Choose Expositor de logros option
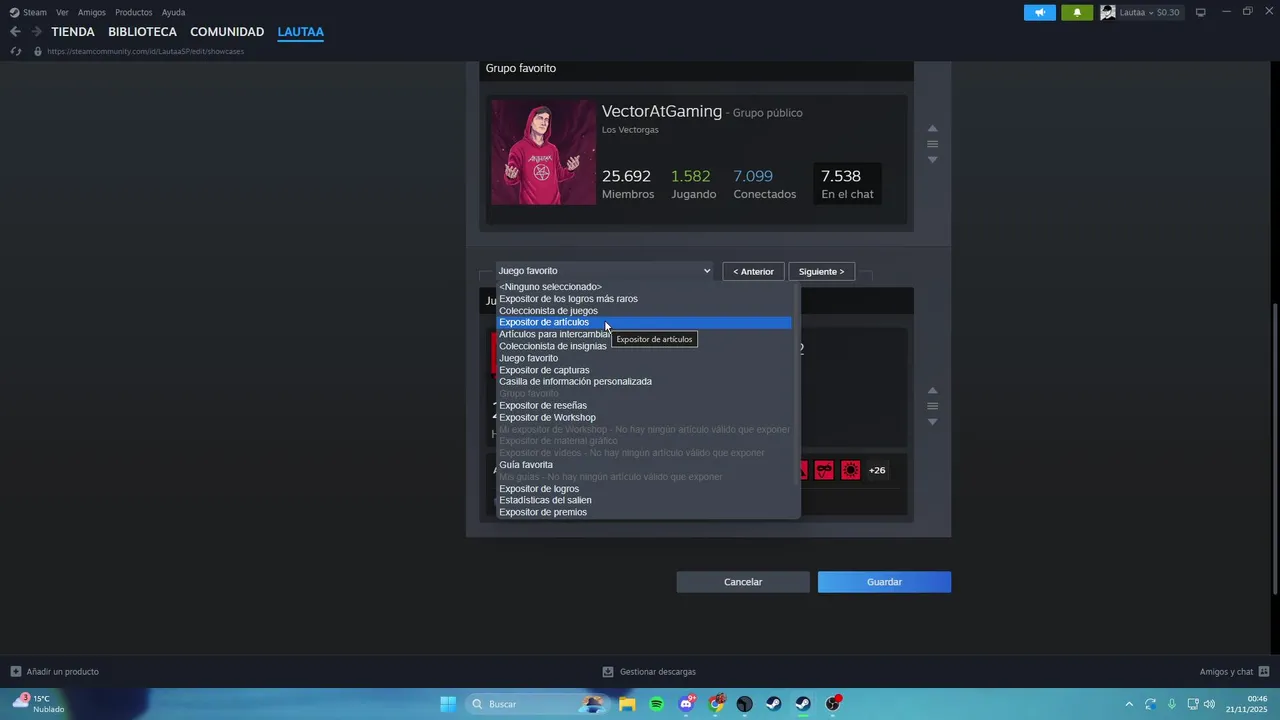The height and width of the screenshot is (720, 1280). pyautogui.click(x=644, y=489)
